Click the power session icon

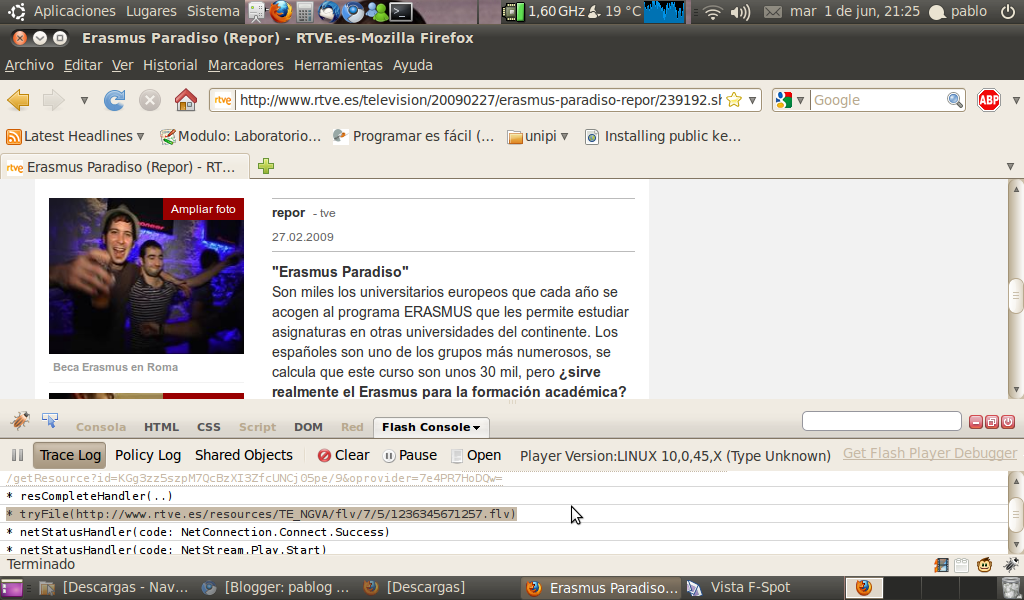click(x=1008, y=11)
